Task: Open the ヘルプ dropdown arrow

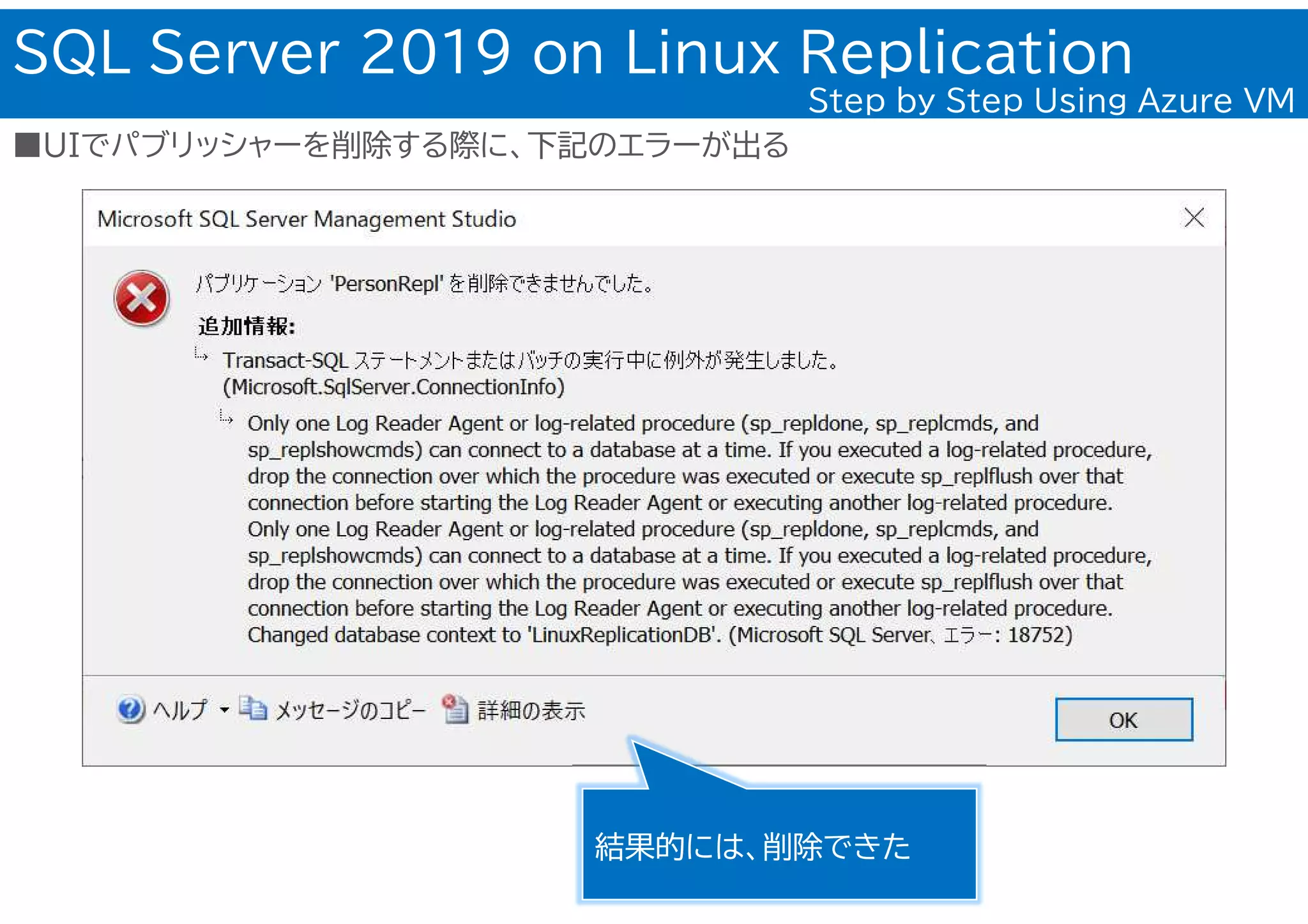Action: pos(224,709)
